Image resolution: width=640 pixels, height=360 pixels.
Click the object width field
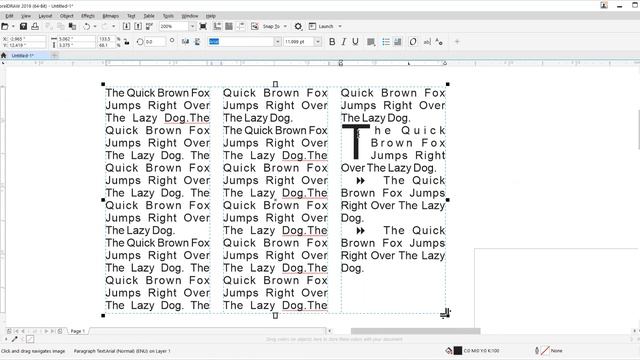tap(76, 39)
